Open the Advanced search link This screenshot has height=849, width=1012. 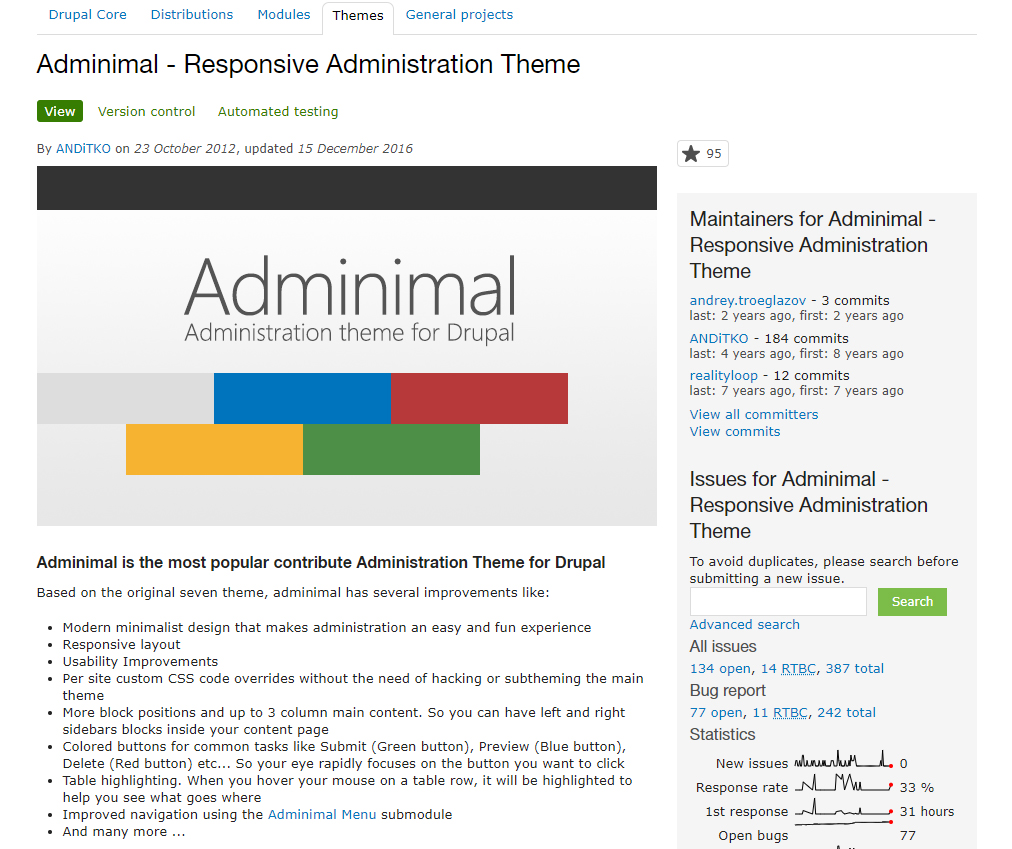point(744,625)
